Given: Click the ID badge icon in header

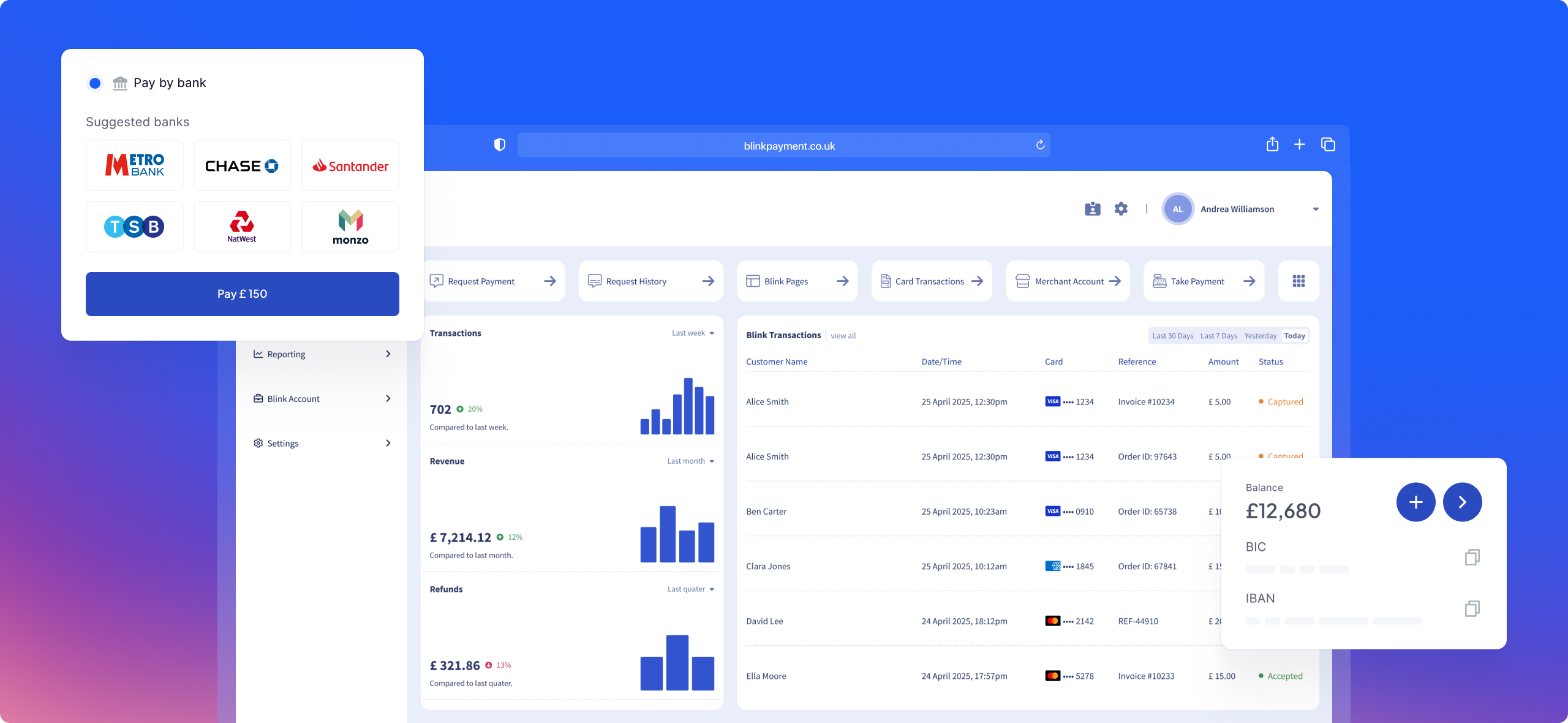Looking at the screenshot, I should [1093, 209].
